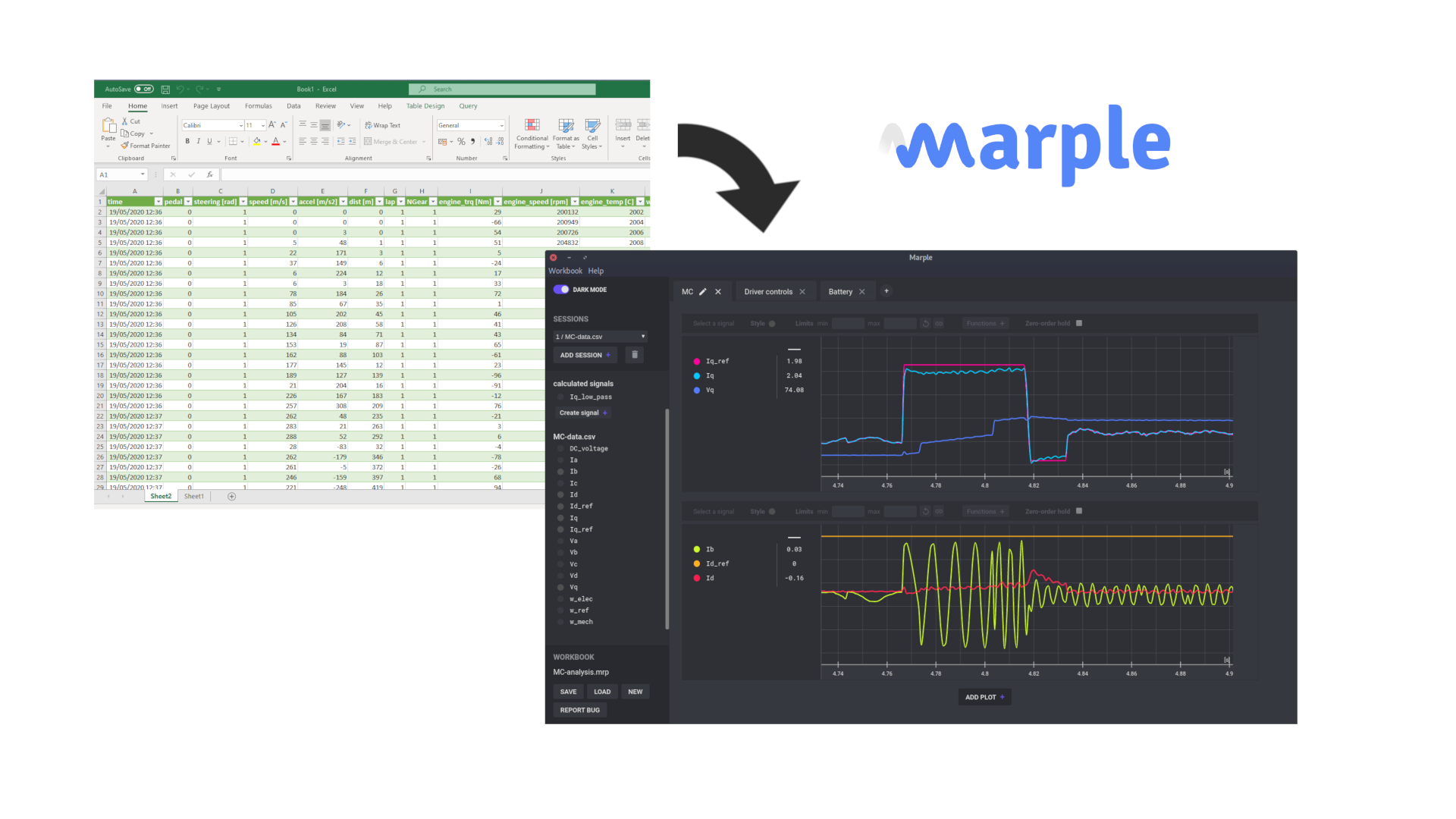Apply Underline formatting in Excel
The image size is (1456, 819).
(210, 142)
